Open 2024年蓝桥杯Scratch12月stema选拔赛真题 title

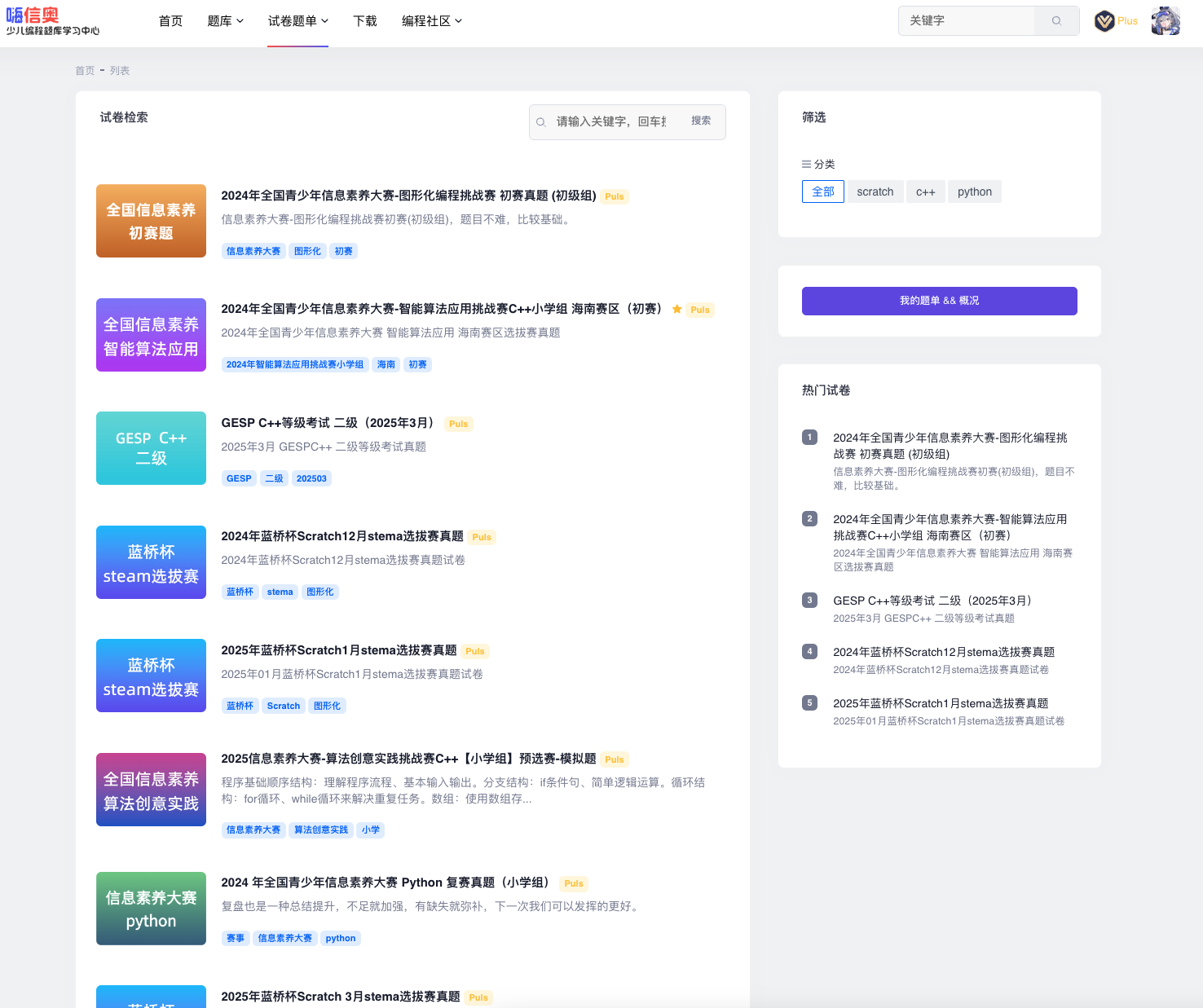[342, 536]
